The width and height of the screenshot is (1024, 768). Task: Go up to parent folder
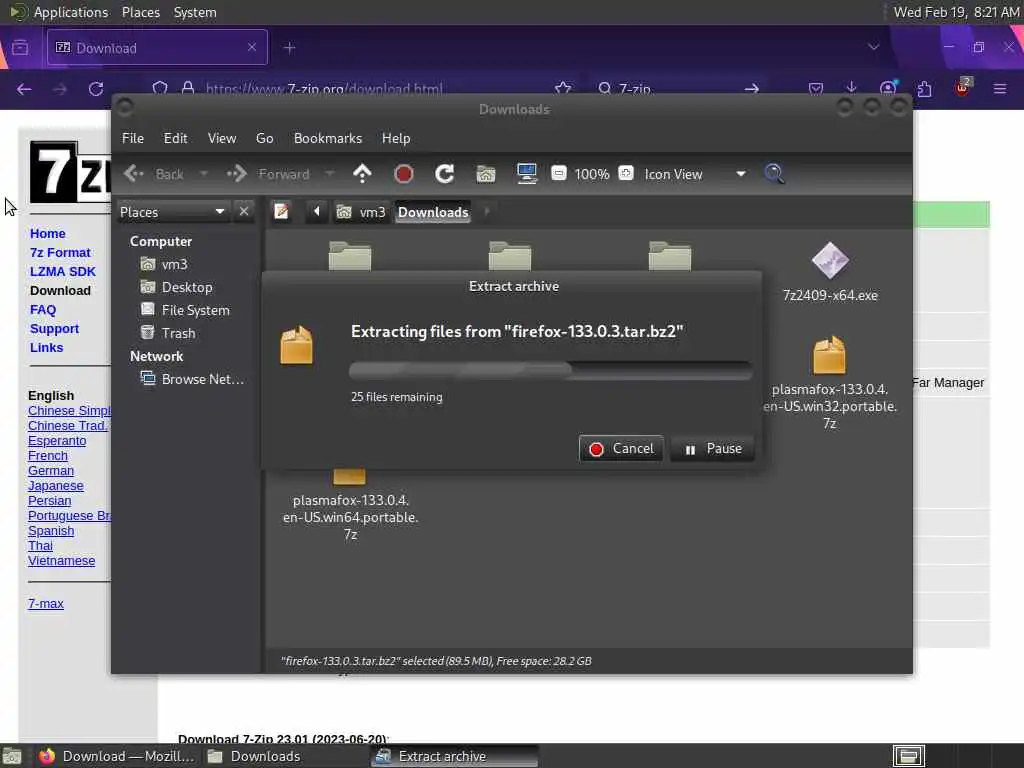(362, 174)
